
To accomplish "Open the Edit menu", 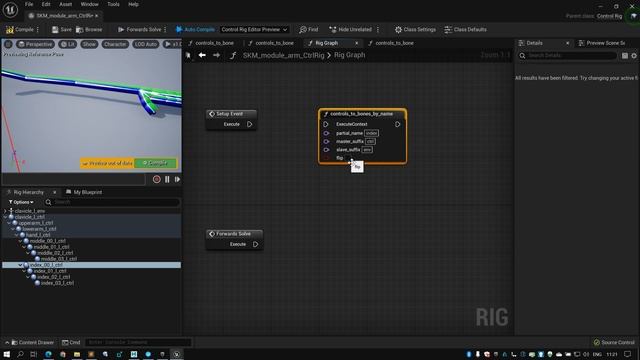I will 46,4.
